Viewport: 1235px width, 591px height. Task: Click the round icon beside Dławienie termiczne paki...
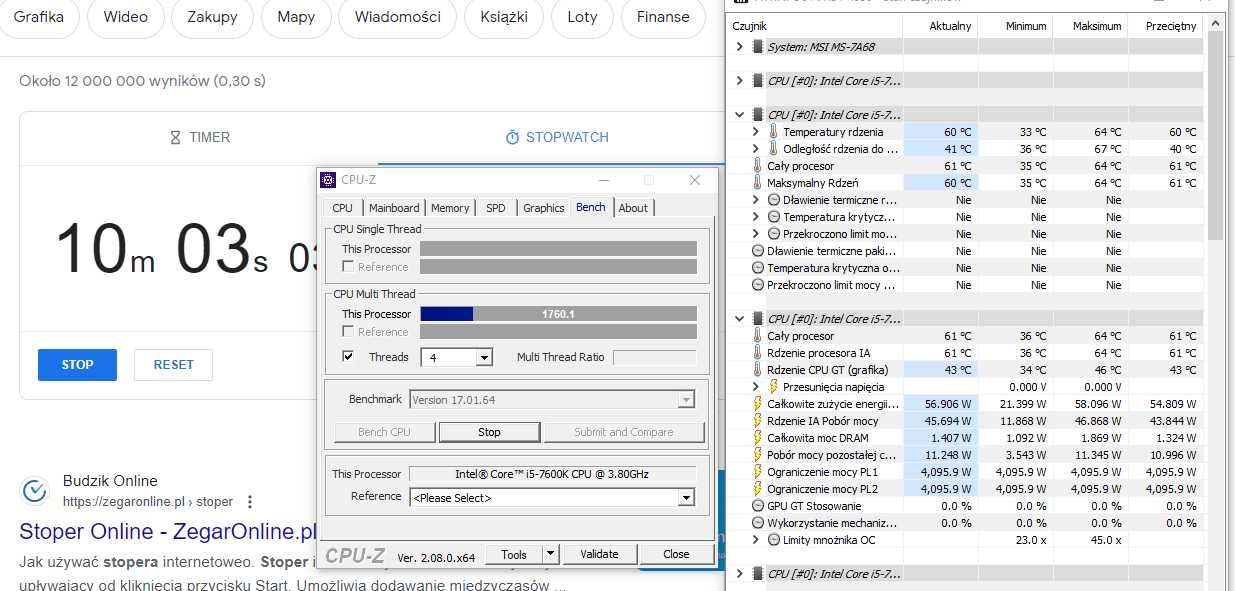pos(757,251)
